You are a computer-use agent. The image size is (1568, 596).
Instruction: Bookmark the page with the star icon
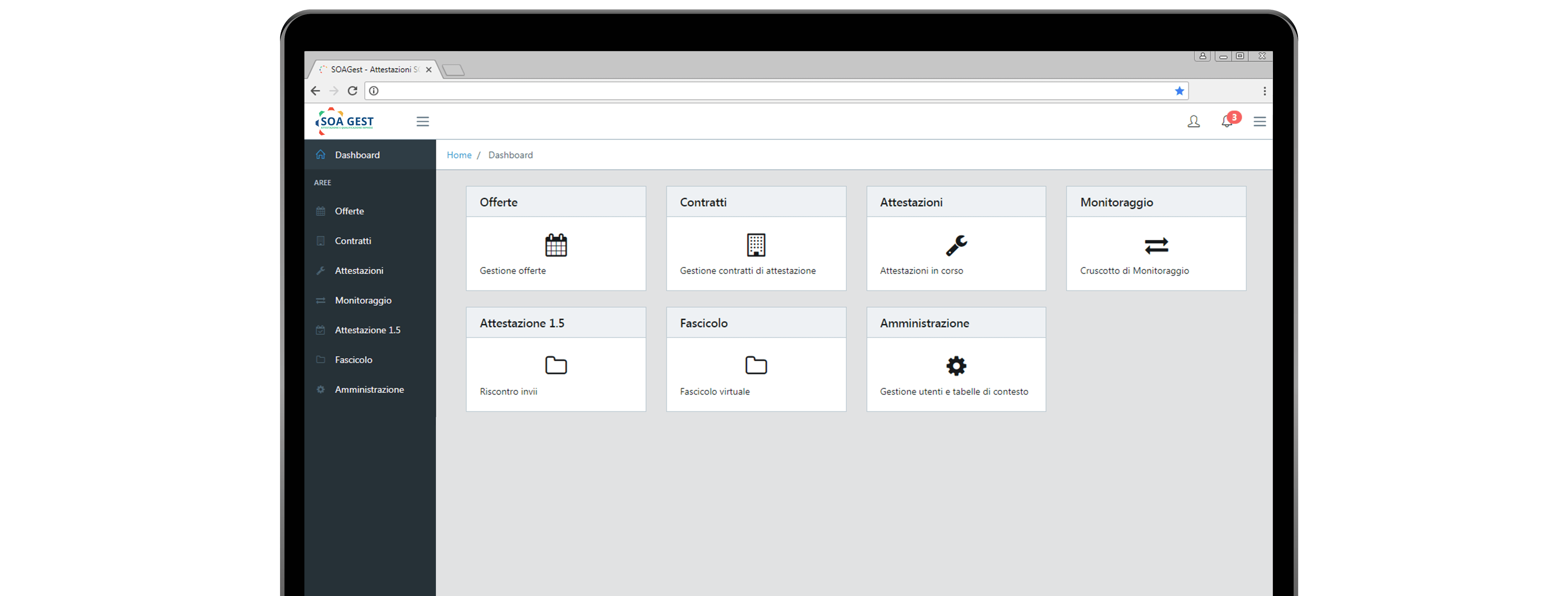click(x=1179, y=91)
